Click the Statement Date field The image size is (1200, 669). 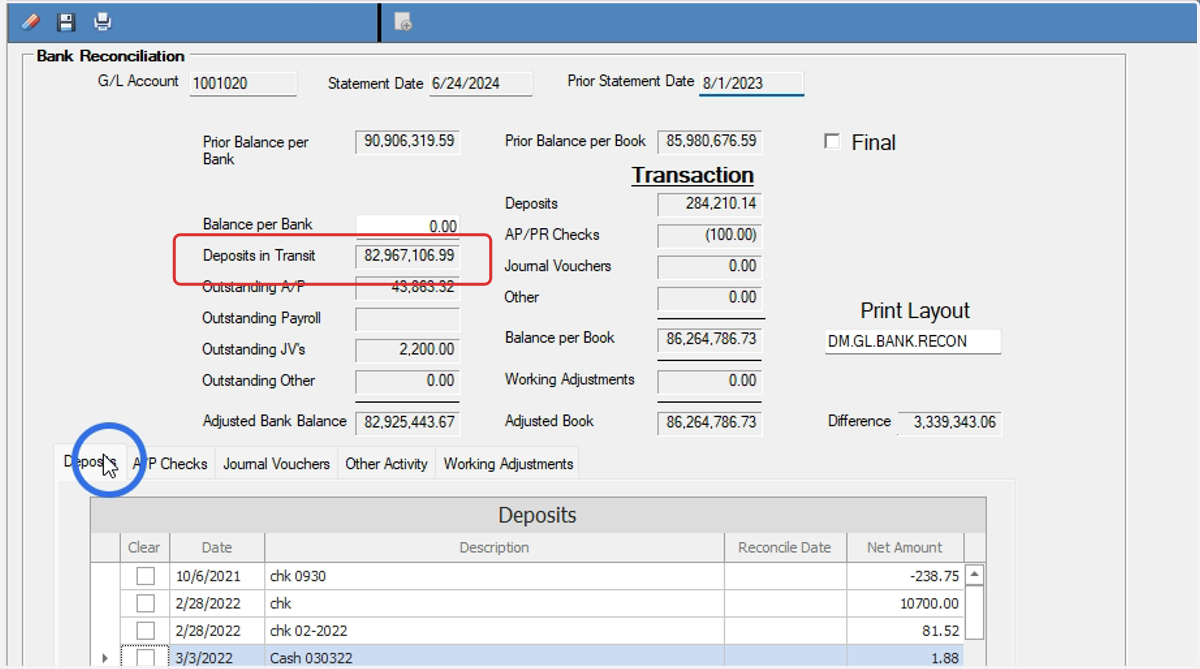[480, 84]
